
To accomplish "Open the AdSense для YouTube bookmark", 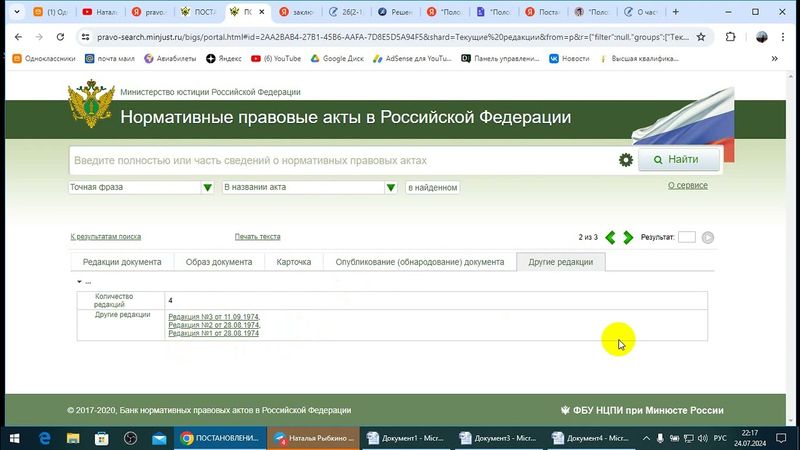I will (x=412, y=59).
